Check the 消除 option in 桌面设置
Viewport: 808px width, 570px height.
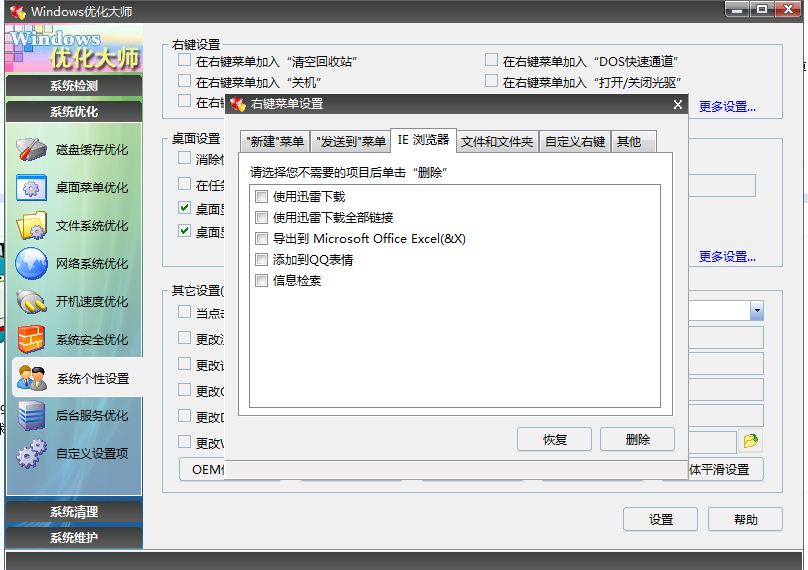click(x=184, y=158)
